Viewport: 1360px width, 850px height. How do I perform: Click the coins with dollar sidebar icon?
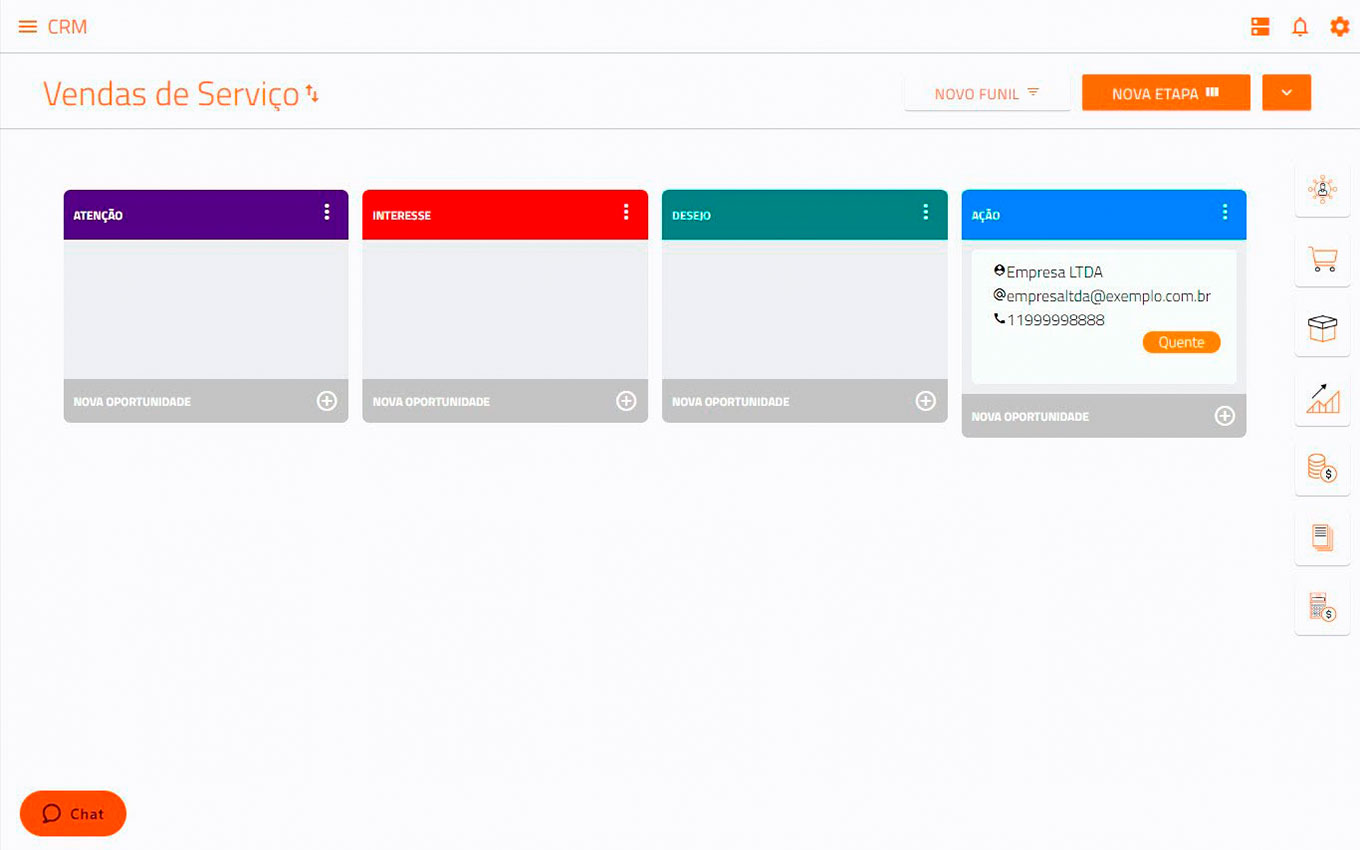click(x=1322, y=467)
